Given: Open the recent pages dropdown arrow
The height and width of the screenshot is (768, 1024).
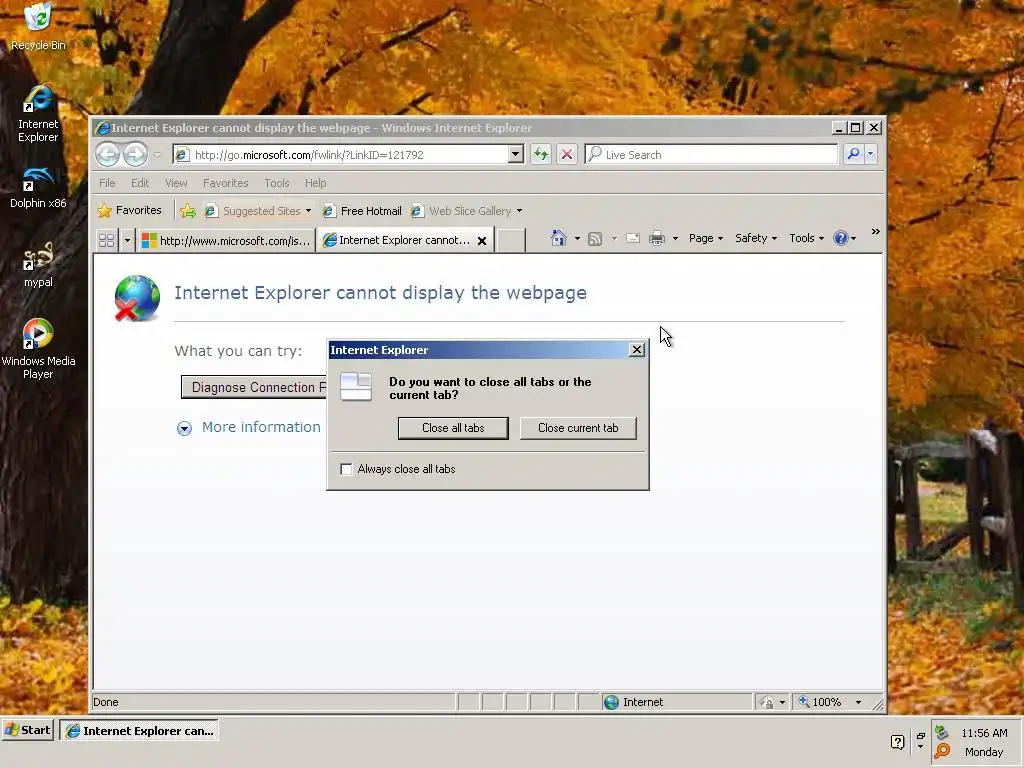Looking at the screenshot, I should pyautogui.click(x=157, y=155).
